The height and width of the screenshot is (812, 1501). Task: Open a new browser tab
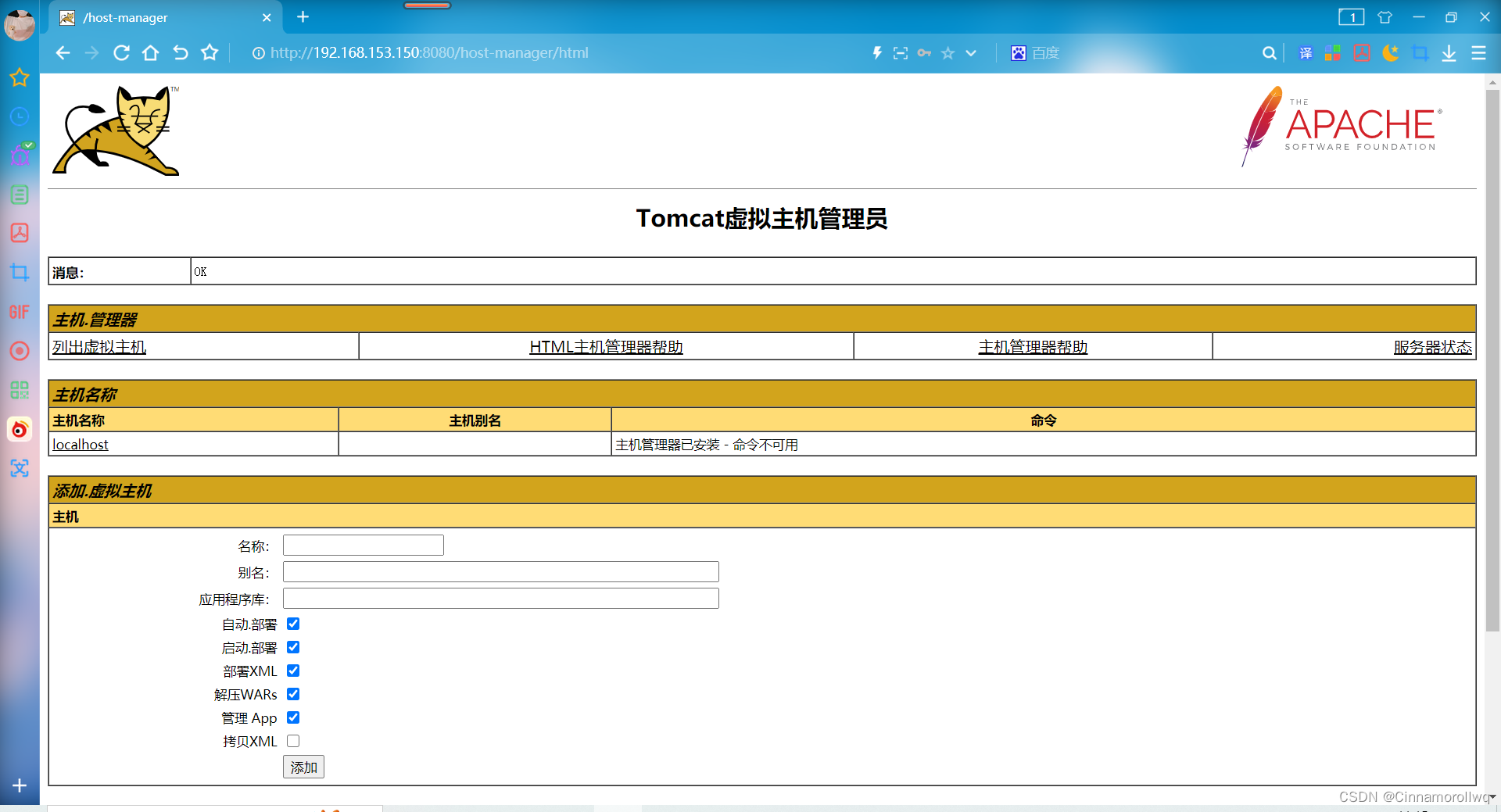303,17
